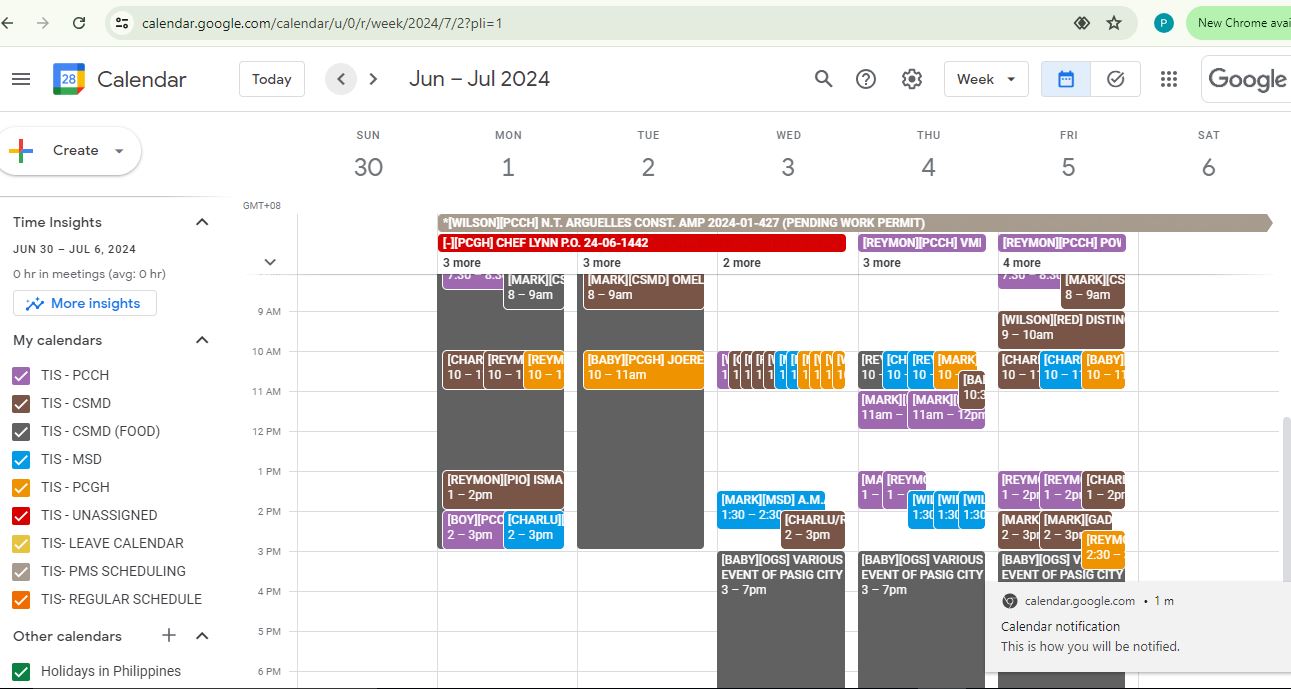
Task: Collapse the Other calendars section
Action: coord(202,636)
